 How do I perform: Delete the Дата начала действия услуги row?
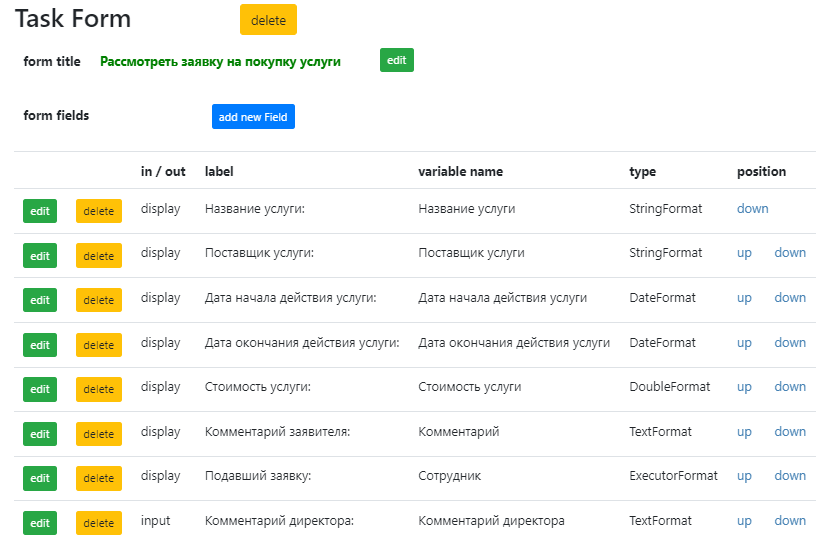(98, 300)
